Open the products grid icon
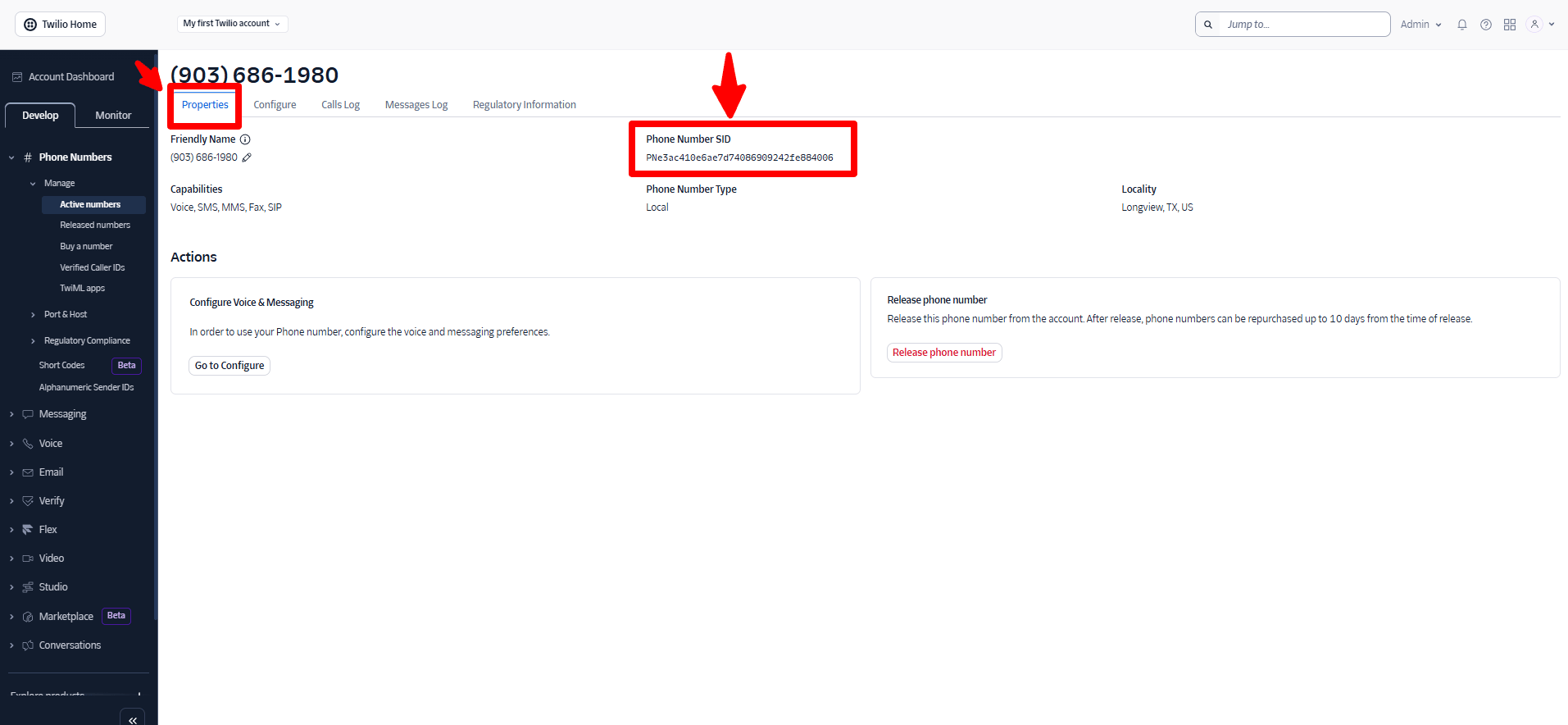Image resolution: width=1568 pixels, height=725 pixels. [x=1510, y=25]
